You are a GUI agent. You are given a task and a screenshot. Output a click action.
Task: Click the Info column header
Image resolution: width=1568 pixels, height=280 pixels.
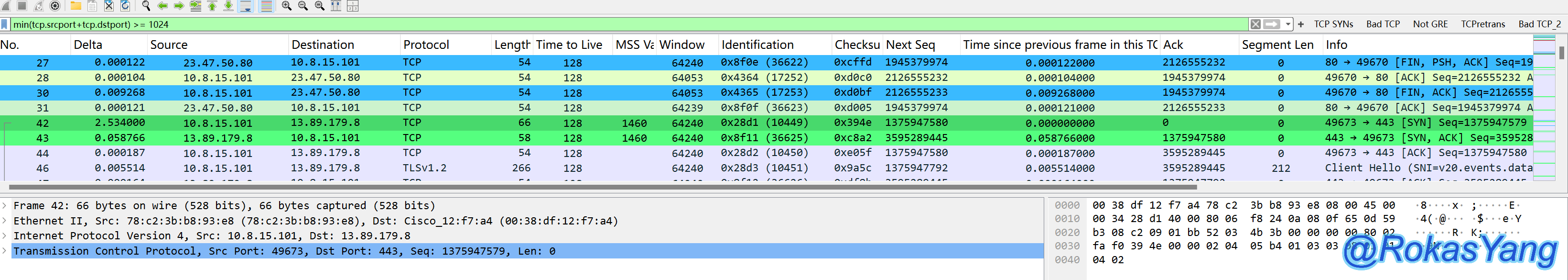pos(1336,45)
